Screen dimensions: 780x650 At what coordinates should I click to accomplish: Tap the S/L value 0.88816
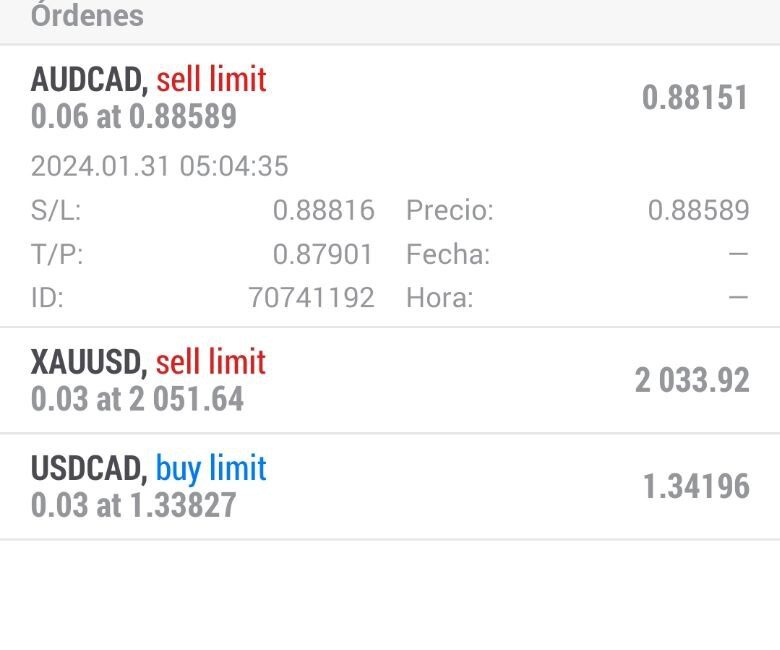pos(323,211)
